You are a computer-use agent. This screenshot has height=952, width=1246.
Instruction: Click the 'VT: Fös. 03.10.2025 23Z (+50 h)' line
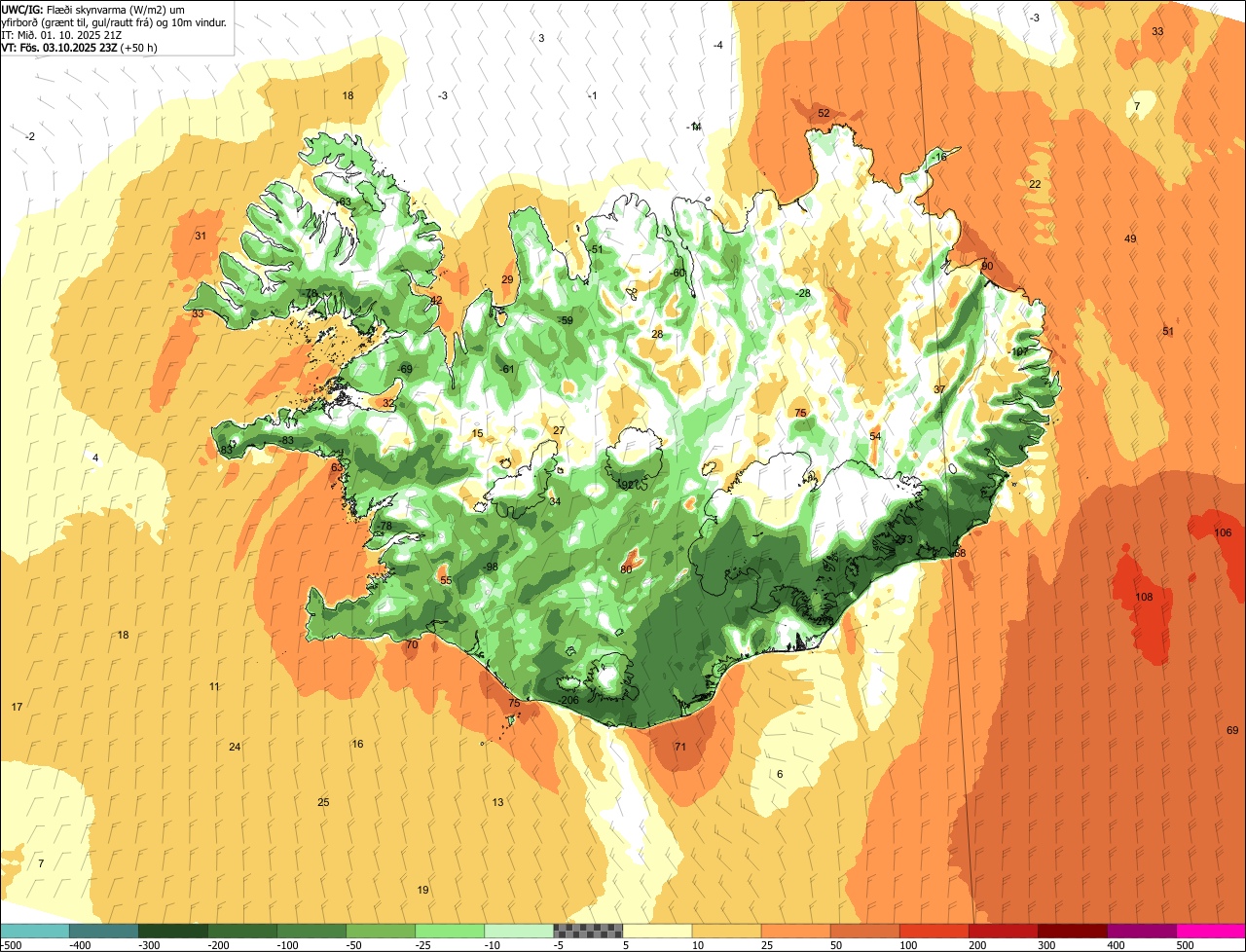[x=80, y=47]
